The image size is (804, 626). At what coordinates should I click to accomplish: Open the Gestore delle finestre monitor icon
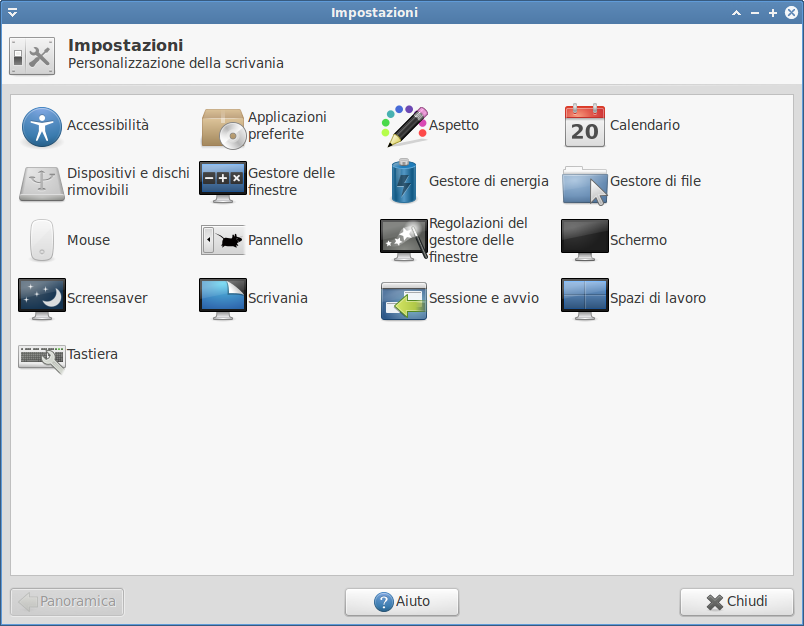(223, 182)
